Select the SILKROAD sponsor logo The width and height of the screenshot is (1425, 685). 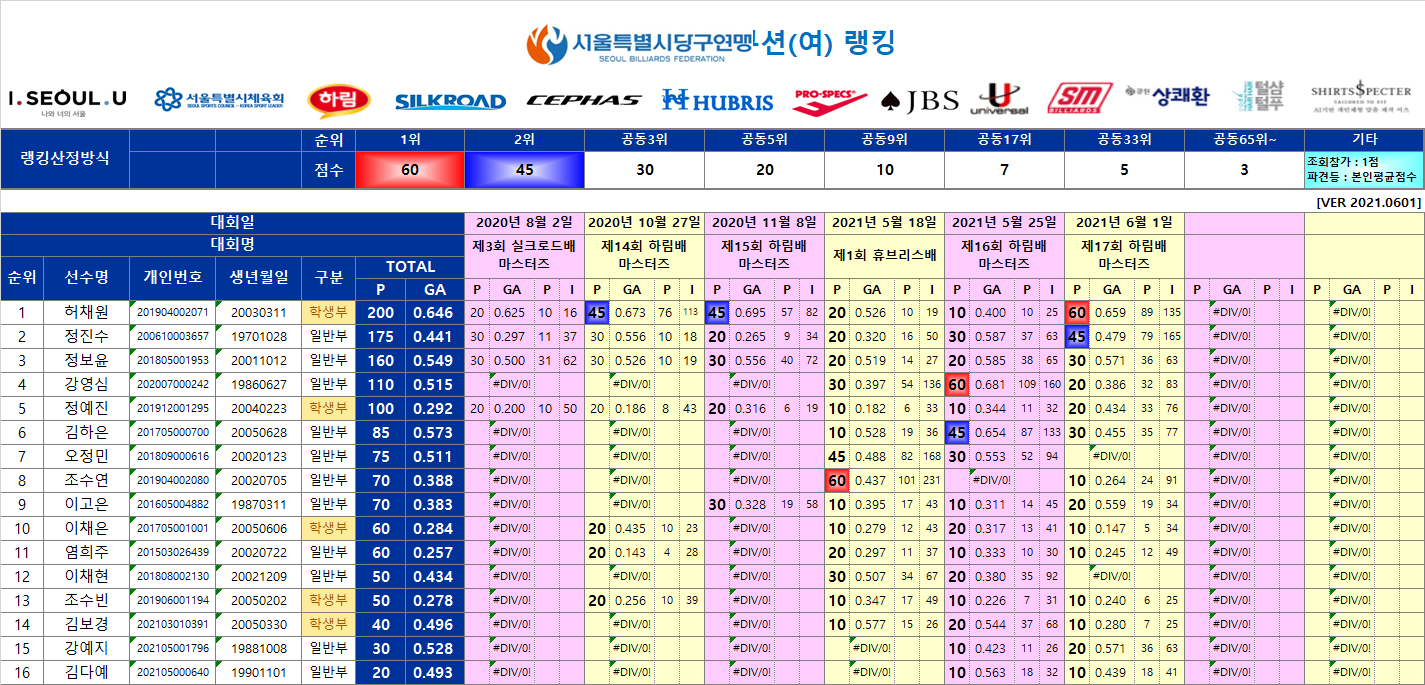(x=450, y=101)
